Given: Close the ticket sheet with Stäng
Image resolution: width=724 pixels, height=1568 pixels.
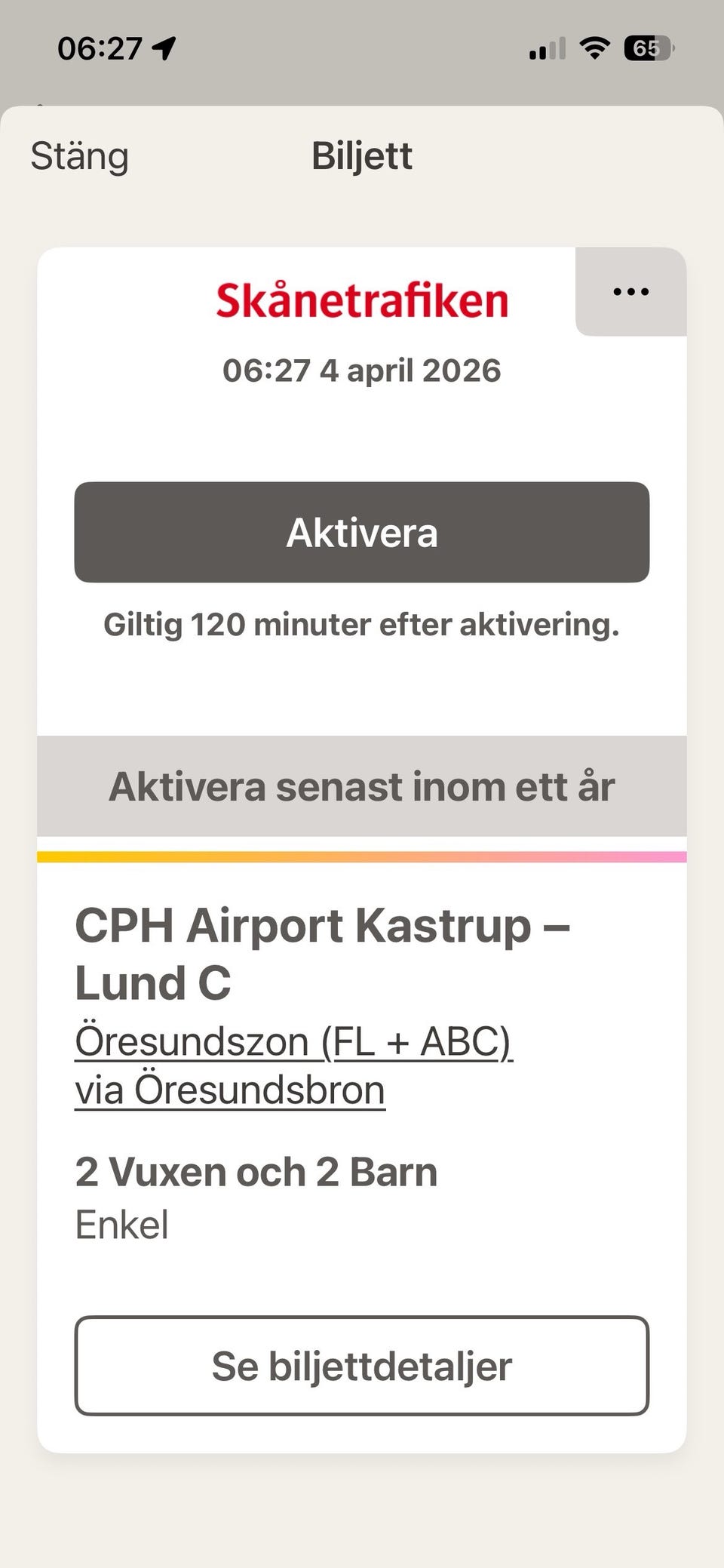Looking at the screenshot, I should 79,157.
